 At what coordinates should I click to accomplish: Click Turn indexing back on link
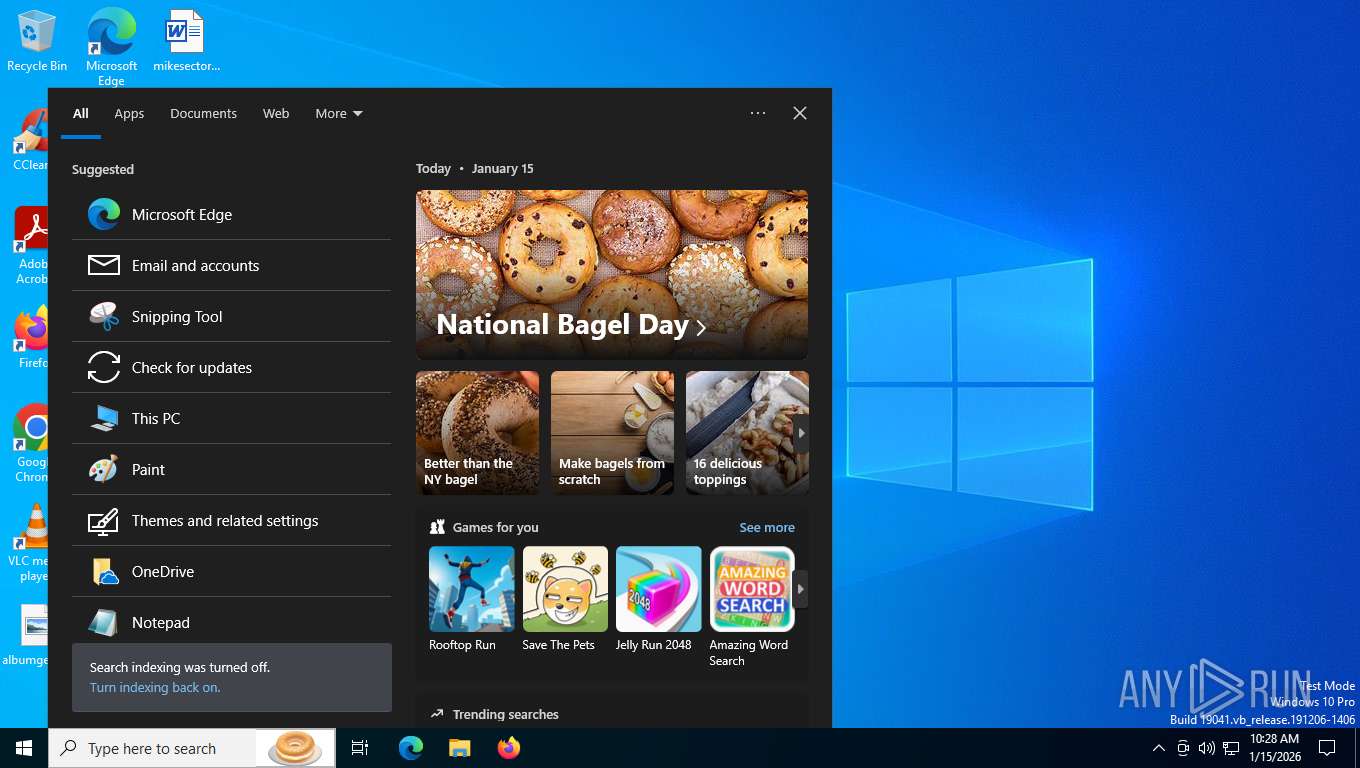tap(155, 687)
